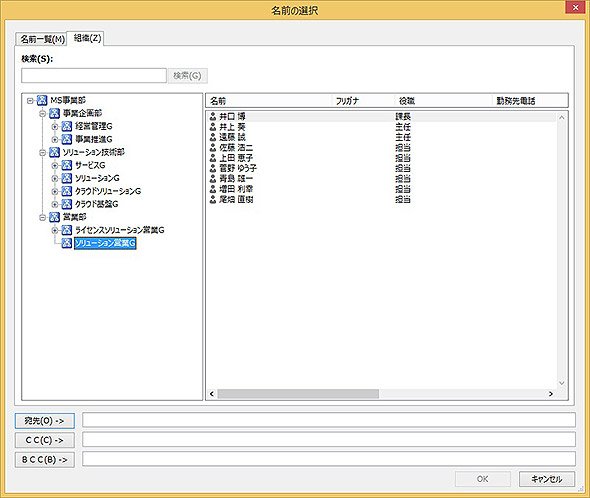Image resolution: width=590 pixels, height=498 pixels.
Task: Click the 営業部 department icon
Action: tap(55, 217)
